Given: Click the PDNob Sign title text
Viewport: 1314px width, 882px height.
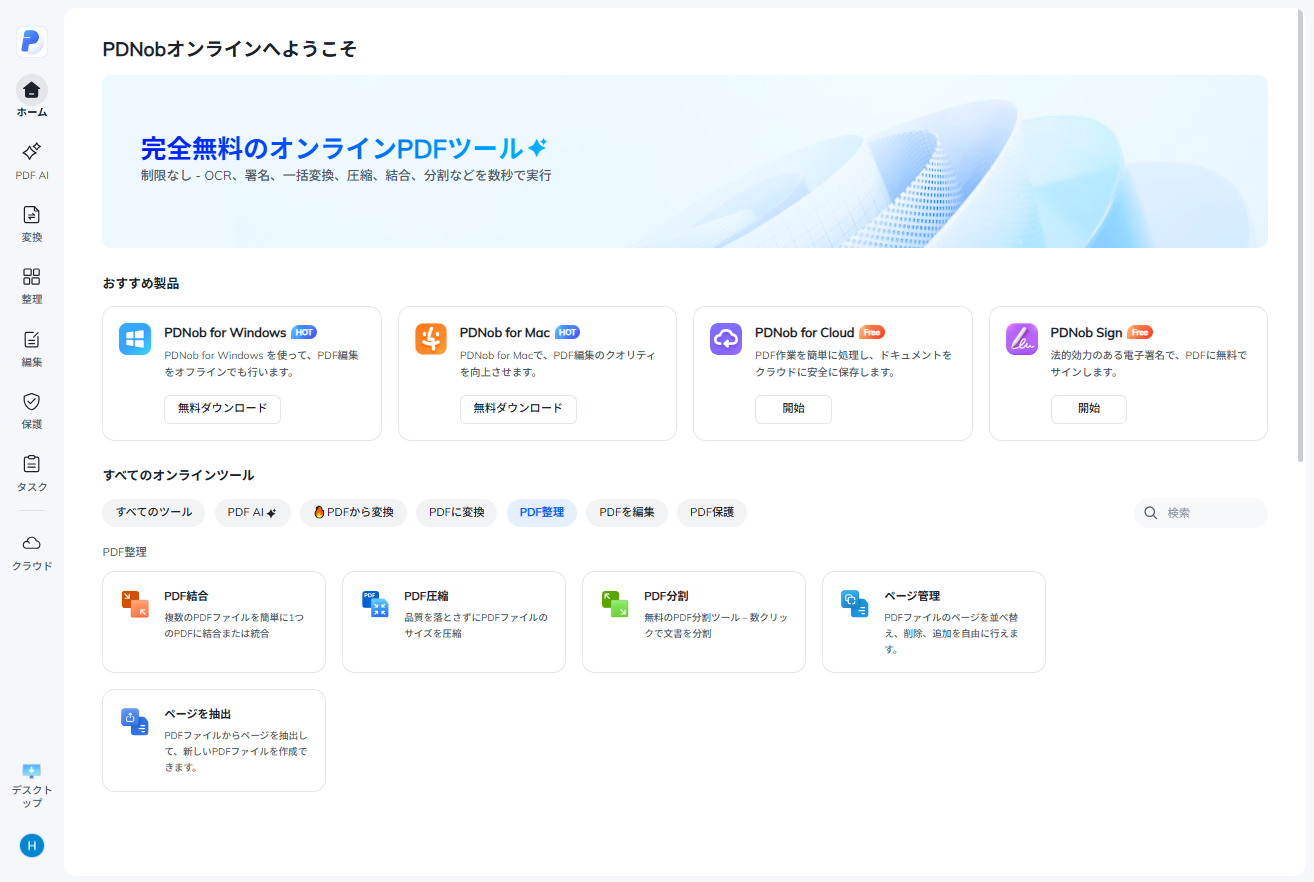Looking at the screenshot, I should click(1086, 333).
